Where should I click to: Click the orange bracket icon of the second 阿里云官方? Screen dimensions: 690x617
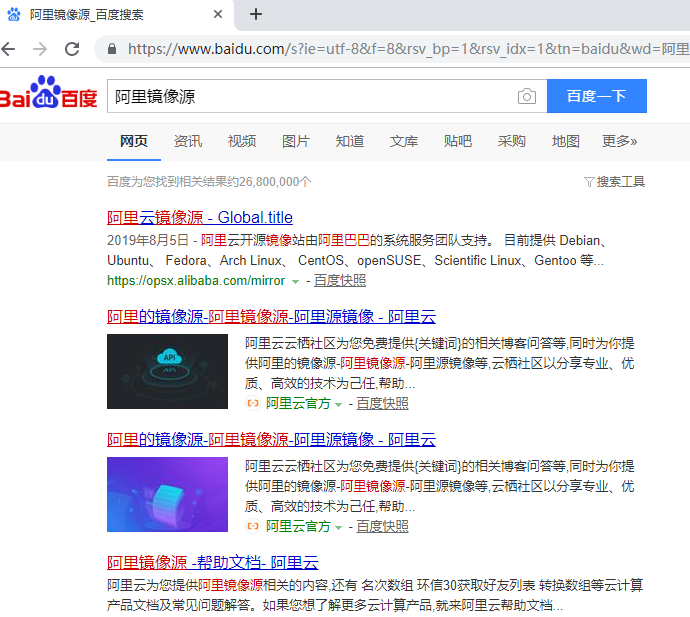pyautogui.click(x=253, y=526)
